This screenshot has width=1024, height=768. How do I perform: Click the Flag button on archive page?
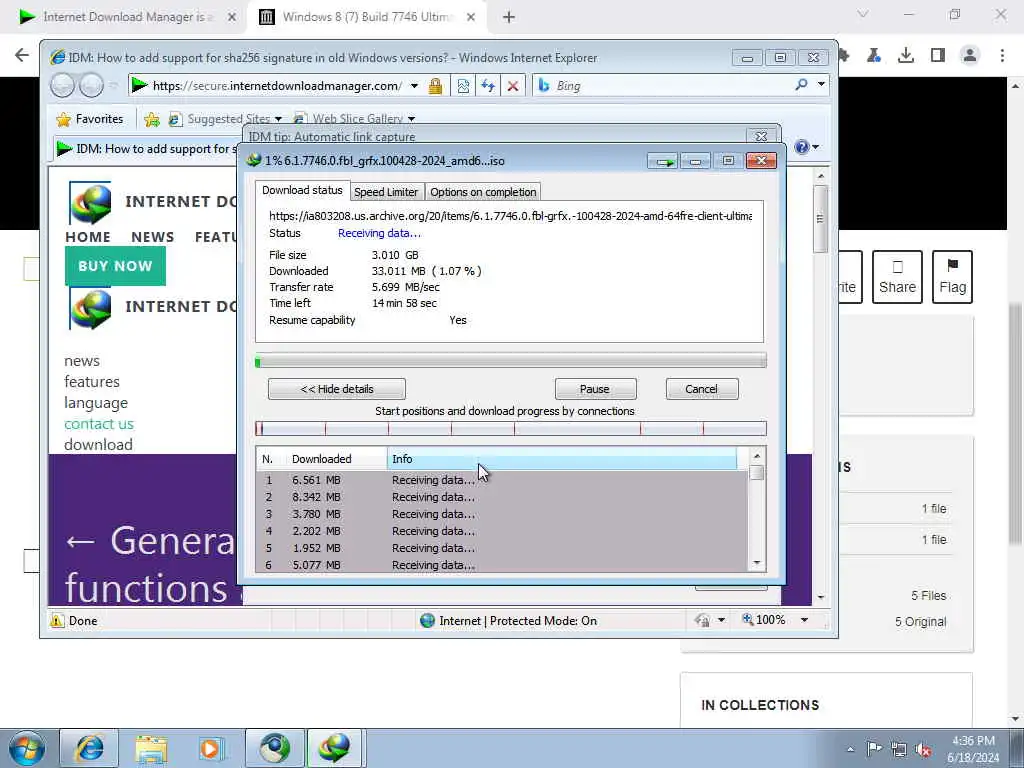pos(952,277)
